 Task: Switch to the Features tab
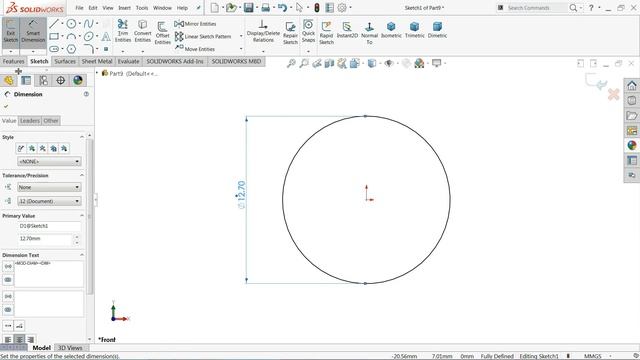click(x=13, y=61)
